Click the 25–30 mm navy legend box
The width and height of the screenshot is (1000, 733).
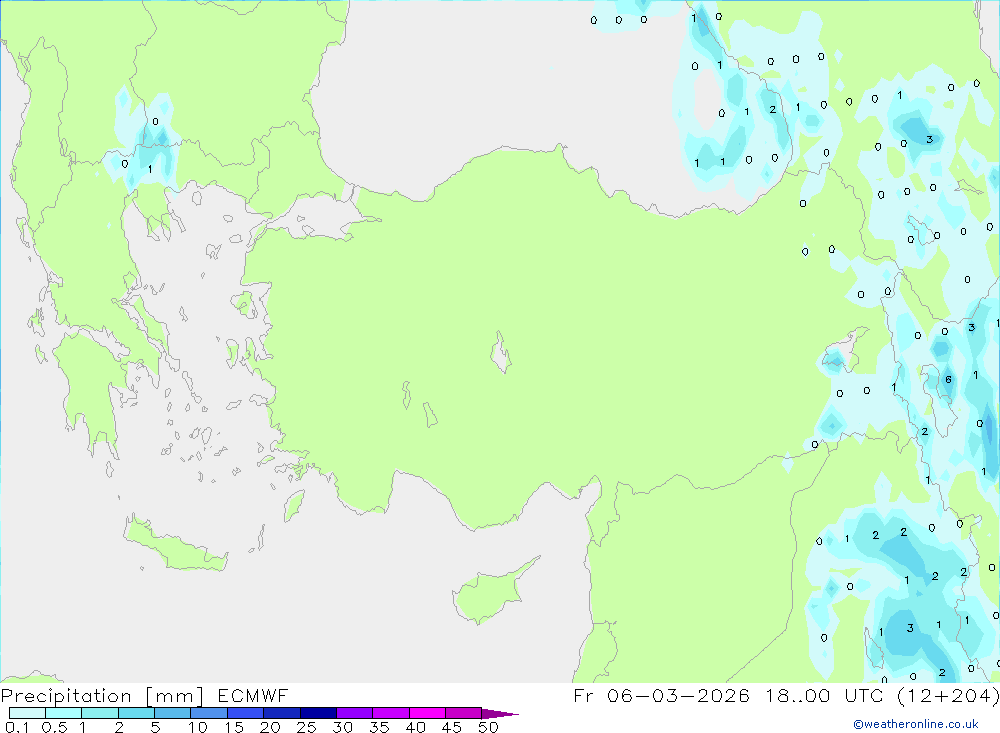click(318, 713)
